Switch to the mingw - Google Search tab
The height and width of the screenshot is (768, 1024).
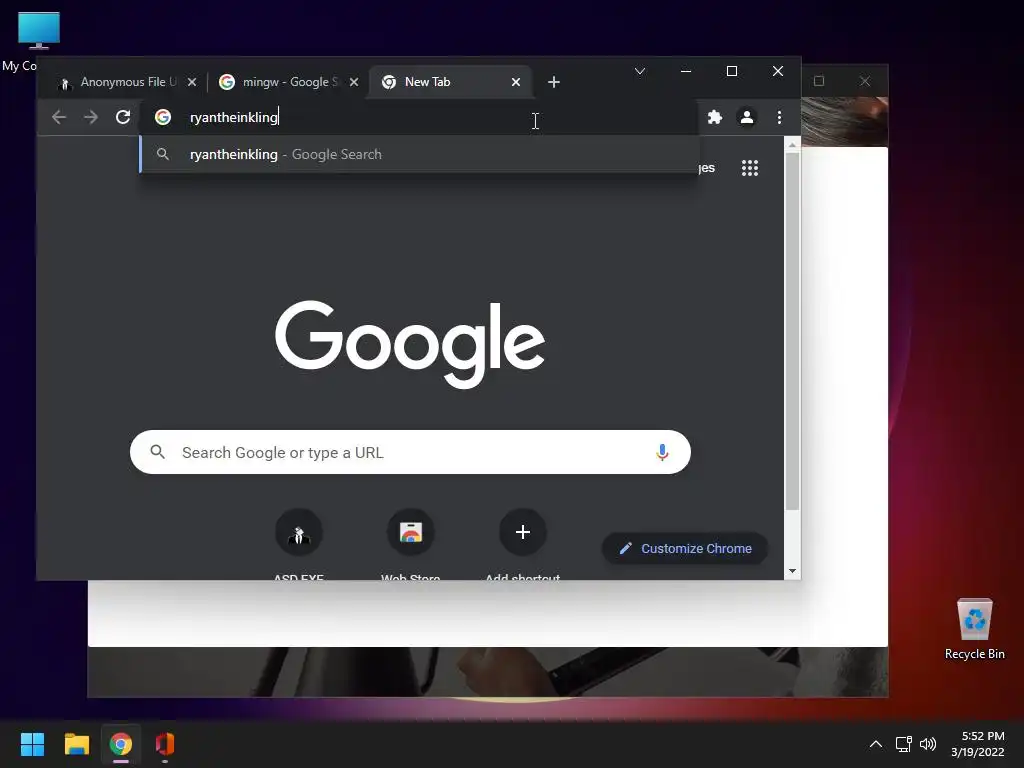[x=288, y=82]
